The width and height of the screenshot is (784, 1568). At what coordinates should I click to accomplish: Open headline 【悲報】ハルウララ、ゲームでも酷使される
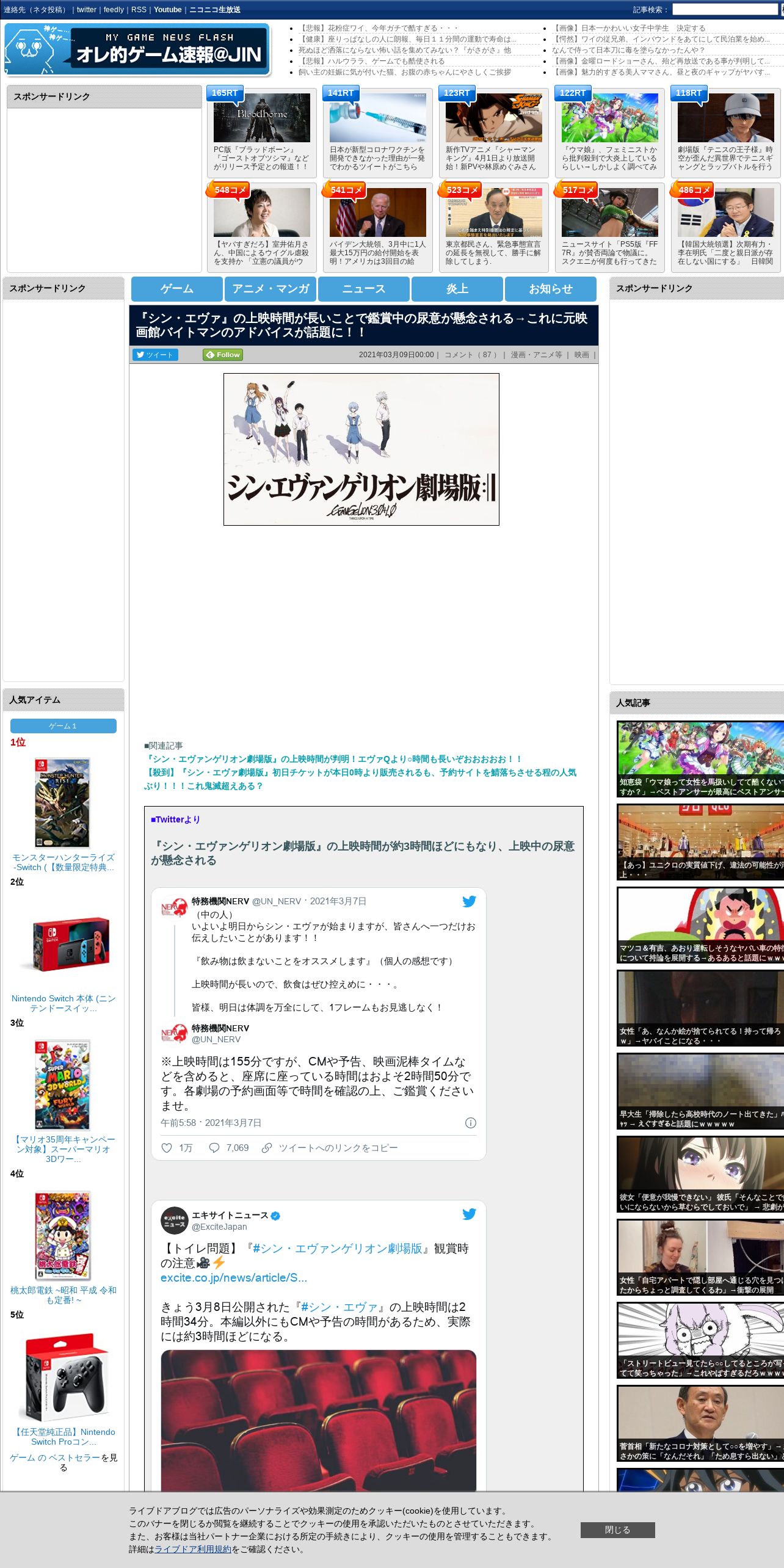(371, 61)
